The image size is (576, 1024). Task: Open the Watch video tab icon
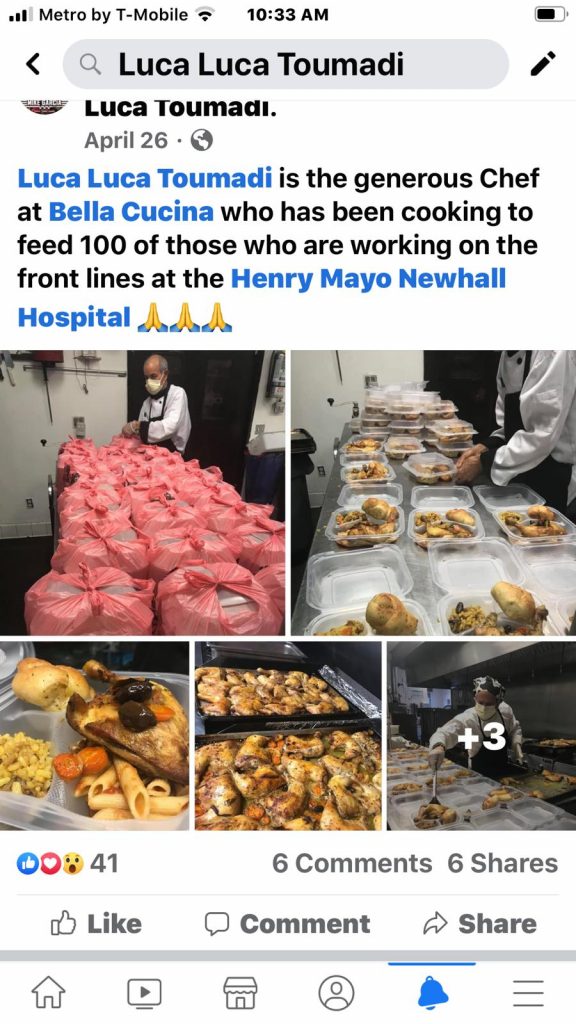pyautogui.click(x=144, y=992)
